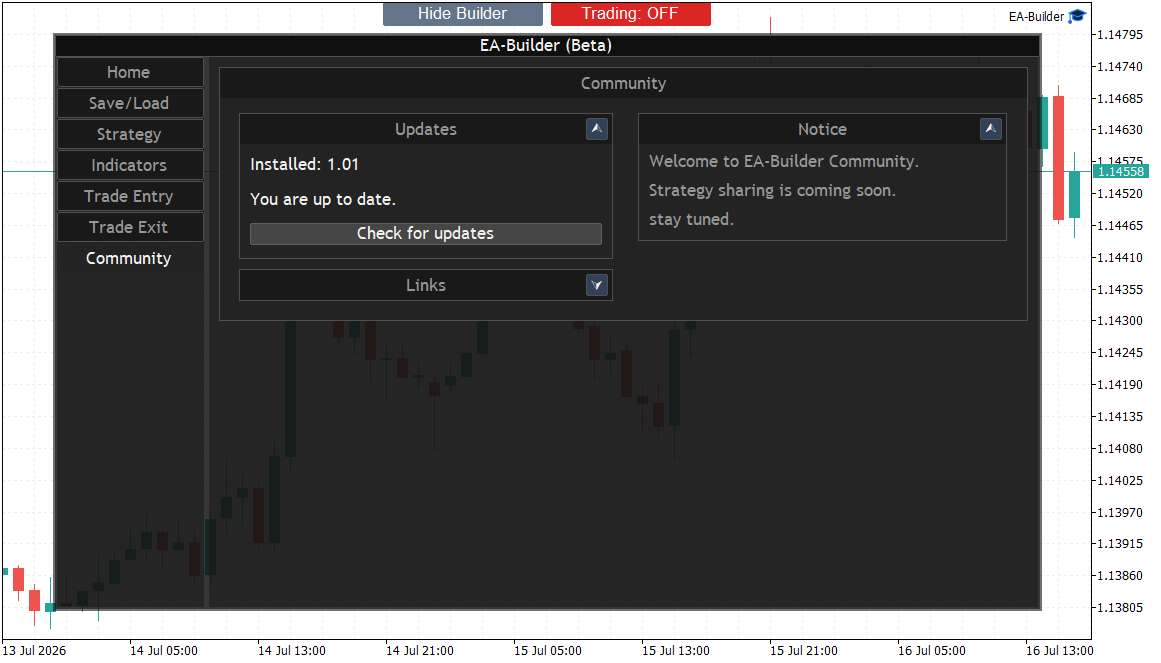Select the Community menu item
This screenshot has height=663, width=1161.
(130, 259)
